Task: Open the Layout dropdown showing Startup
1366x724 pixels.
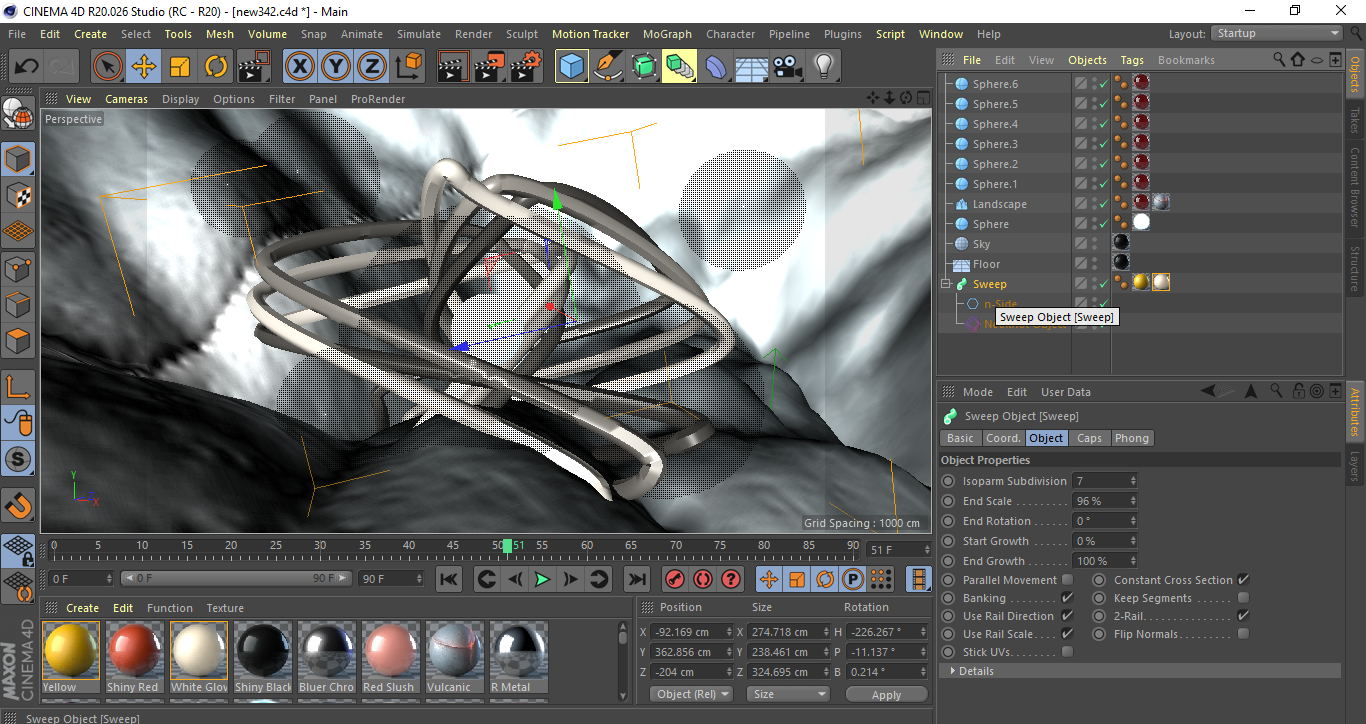Action: (x=1277, y=33)
